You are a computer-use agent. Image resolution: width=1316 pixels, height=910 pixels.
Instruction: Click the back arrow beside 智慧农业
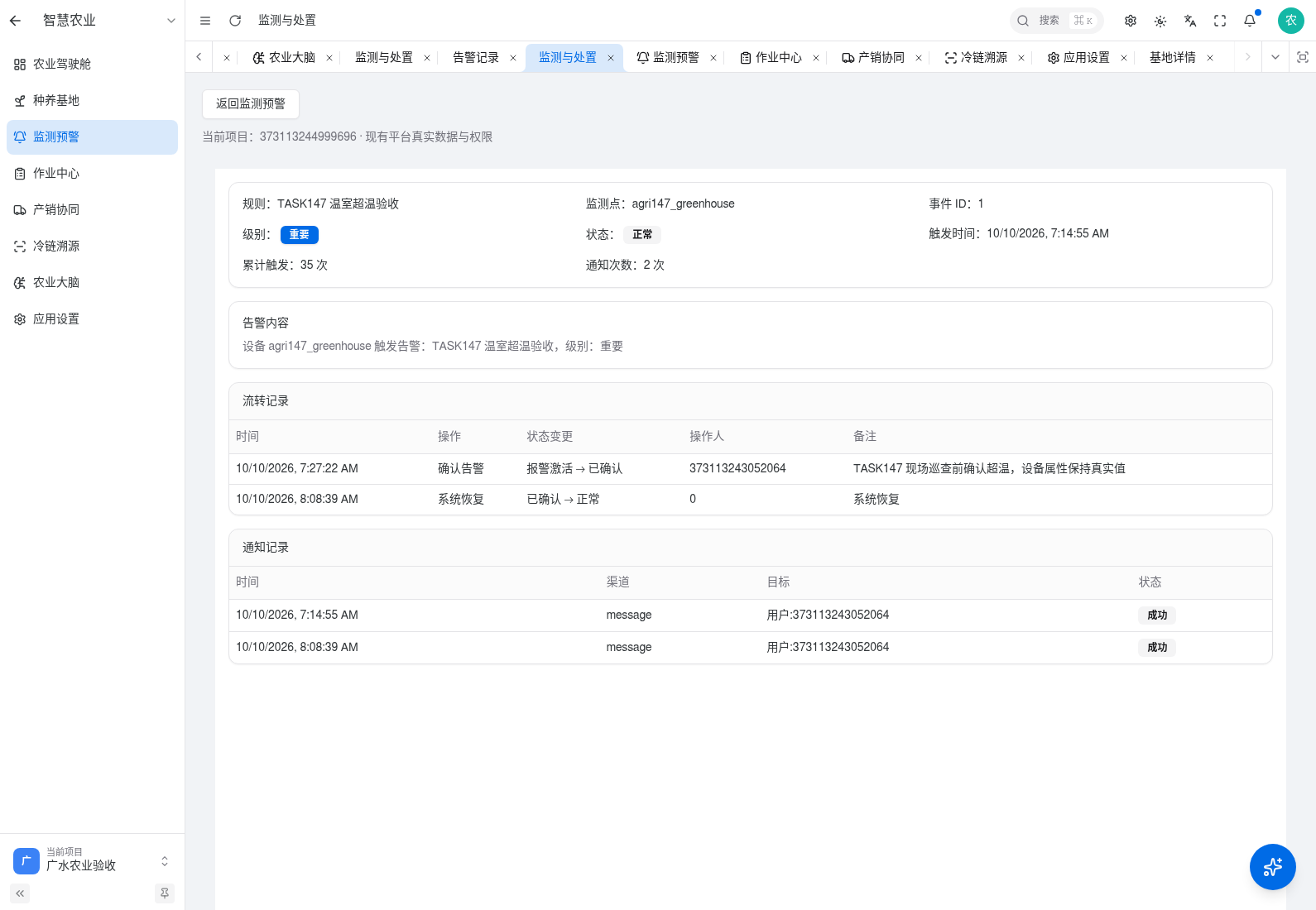pyautogui.click(x=16, y=21)
